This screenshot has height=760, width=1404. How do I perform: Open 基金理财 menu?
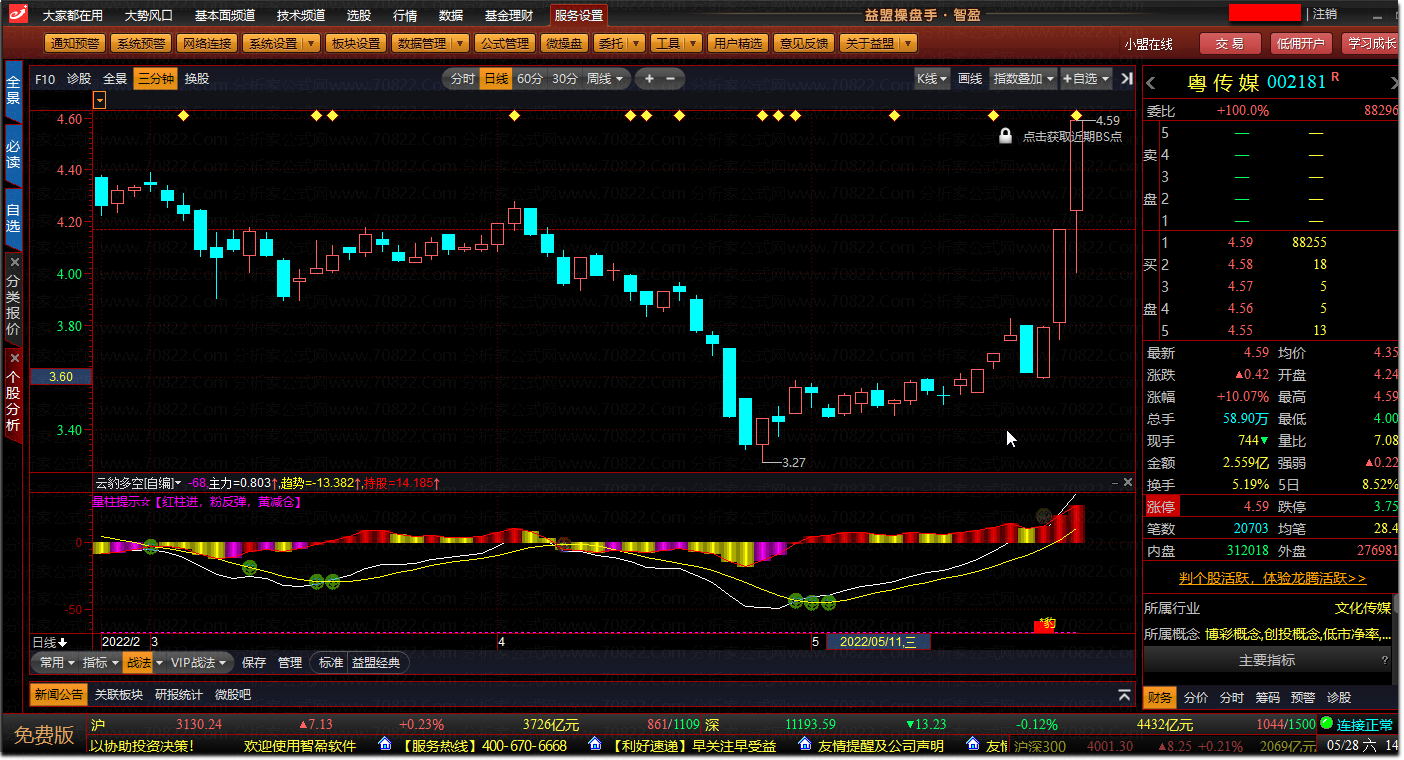point(509,16)
